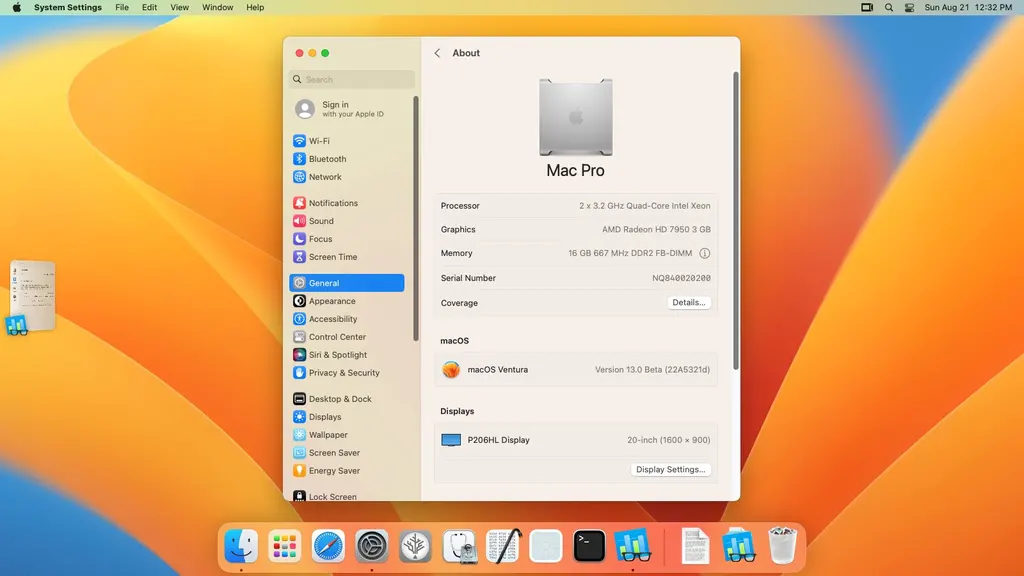Open Spotlight search in the menu bar
1024x576 pixels.
(889, 8)
